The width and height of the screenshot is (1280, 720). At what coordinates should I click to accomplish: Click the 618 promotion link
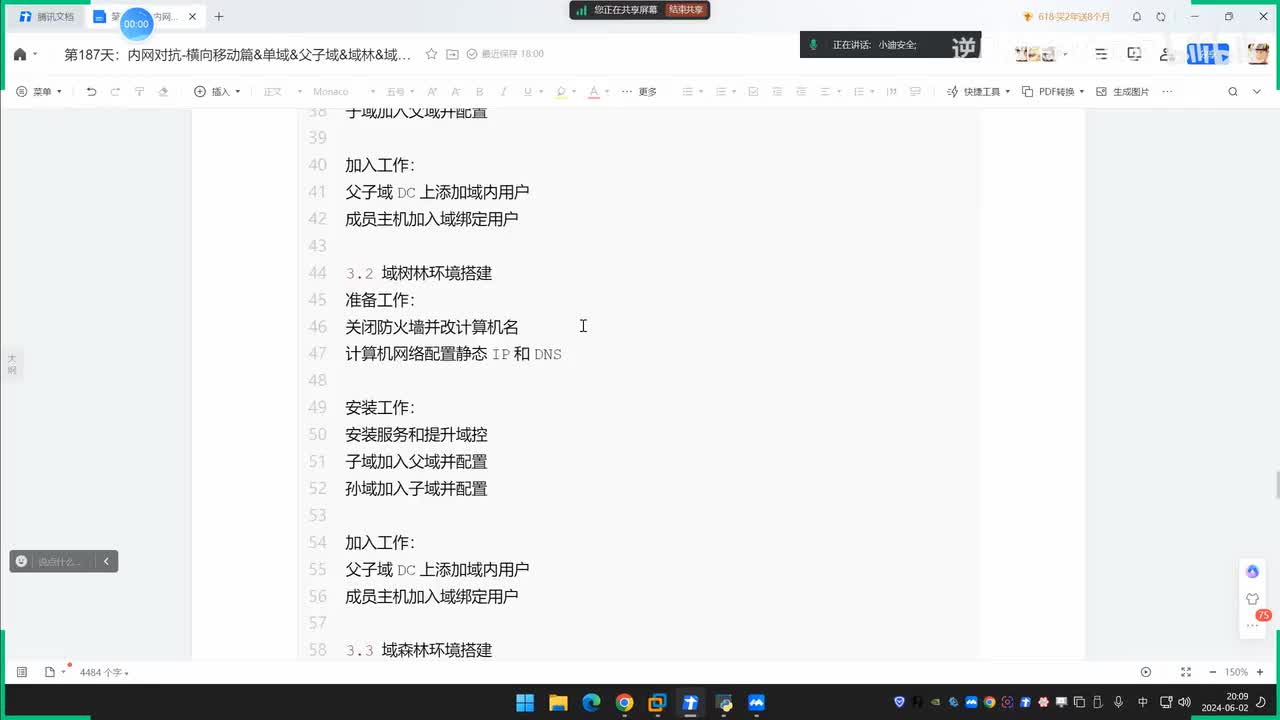(1066, 17)
